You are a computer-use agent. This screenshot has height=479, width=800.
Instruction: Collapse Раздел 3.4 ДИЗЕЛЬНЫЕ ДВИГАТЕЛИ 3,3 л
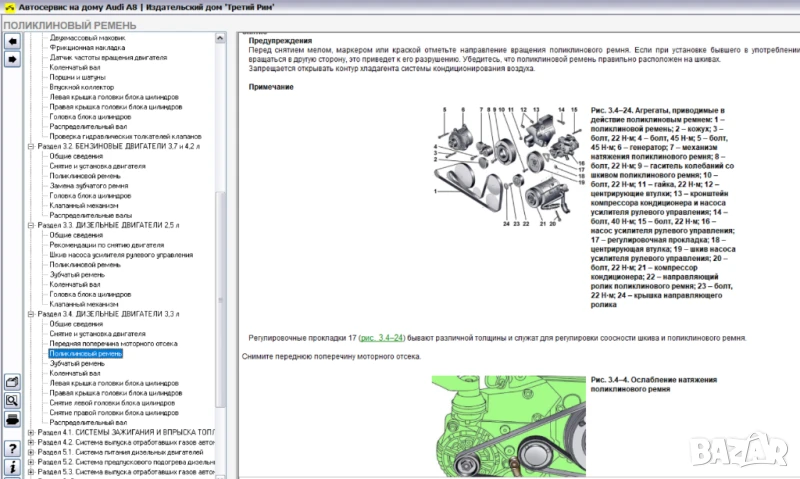coord(31,314)
